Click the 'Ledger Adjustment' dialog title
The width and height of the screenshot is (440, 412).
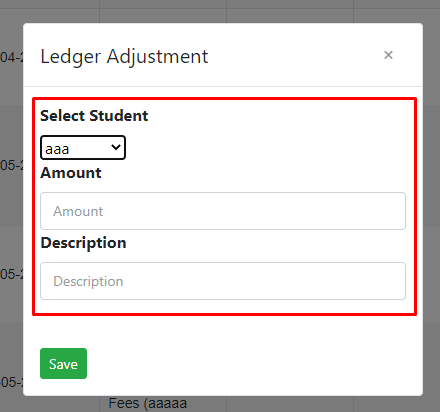124,56
